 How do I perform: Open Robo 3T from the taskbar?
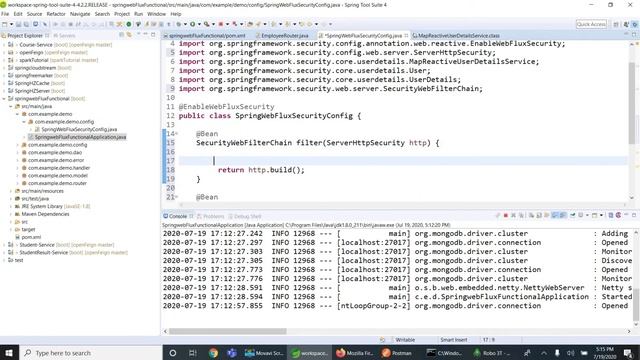point(491,353)
